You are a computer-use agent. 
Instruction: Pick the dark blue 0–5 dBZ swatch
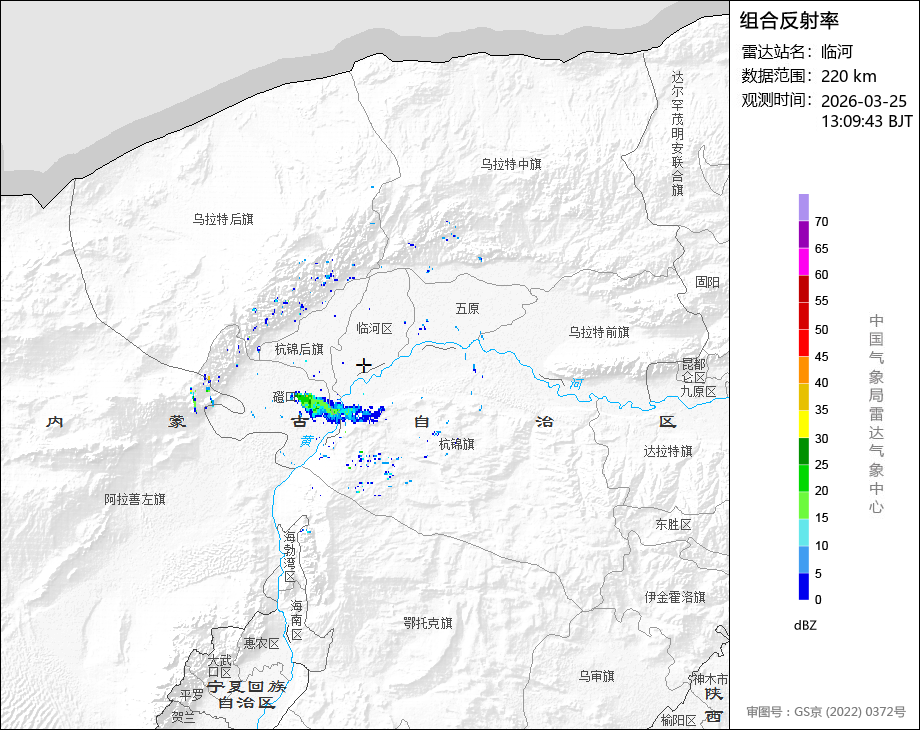click(804, 586)
